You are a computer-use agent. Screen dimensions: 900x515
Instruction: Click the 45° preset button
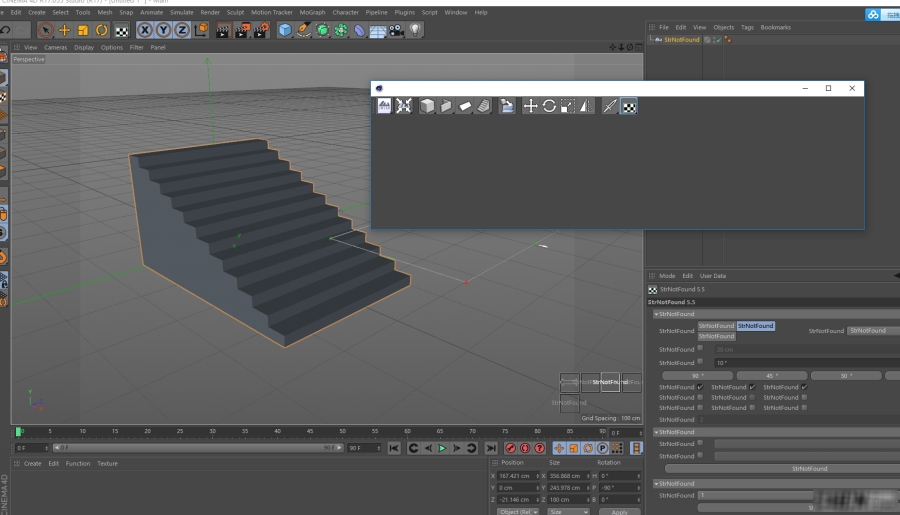tap(772, 376)
